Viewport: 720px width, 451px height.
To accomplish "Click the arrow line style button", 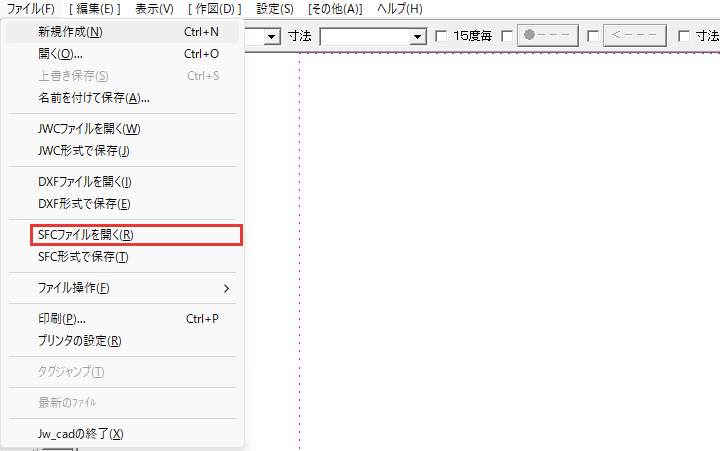I will click(x=635, y=35).
